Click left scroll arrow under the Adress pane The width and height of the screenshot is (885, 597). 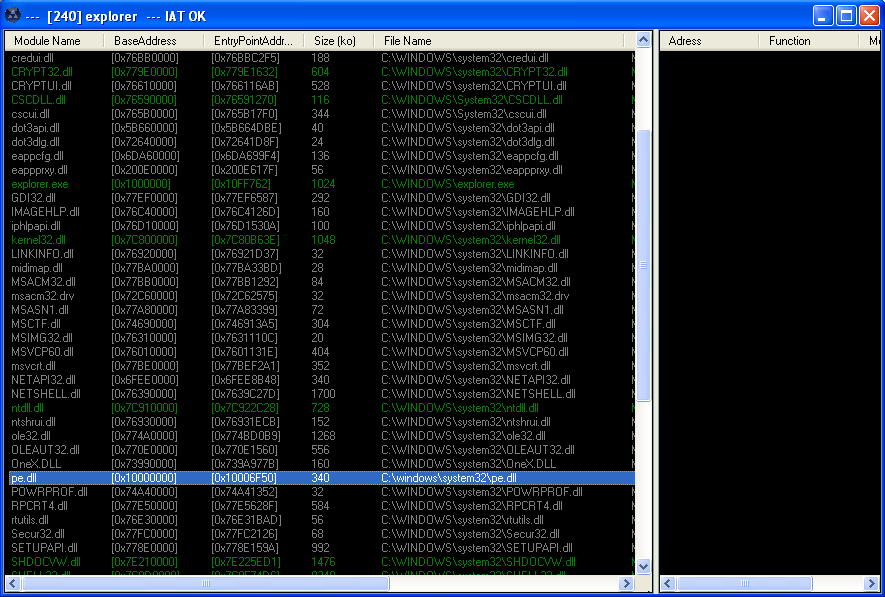click(x=668, y=583)
